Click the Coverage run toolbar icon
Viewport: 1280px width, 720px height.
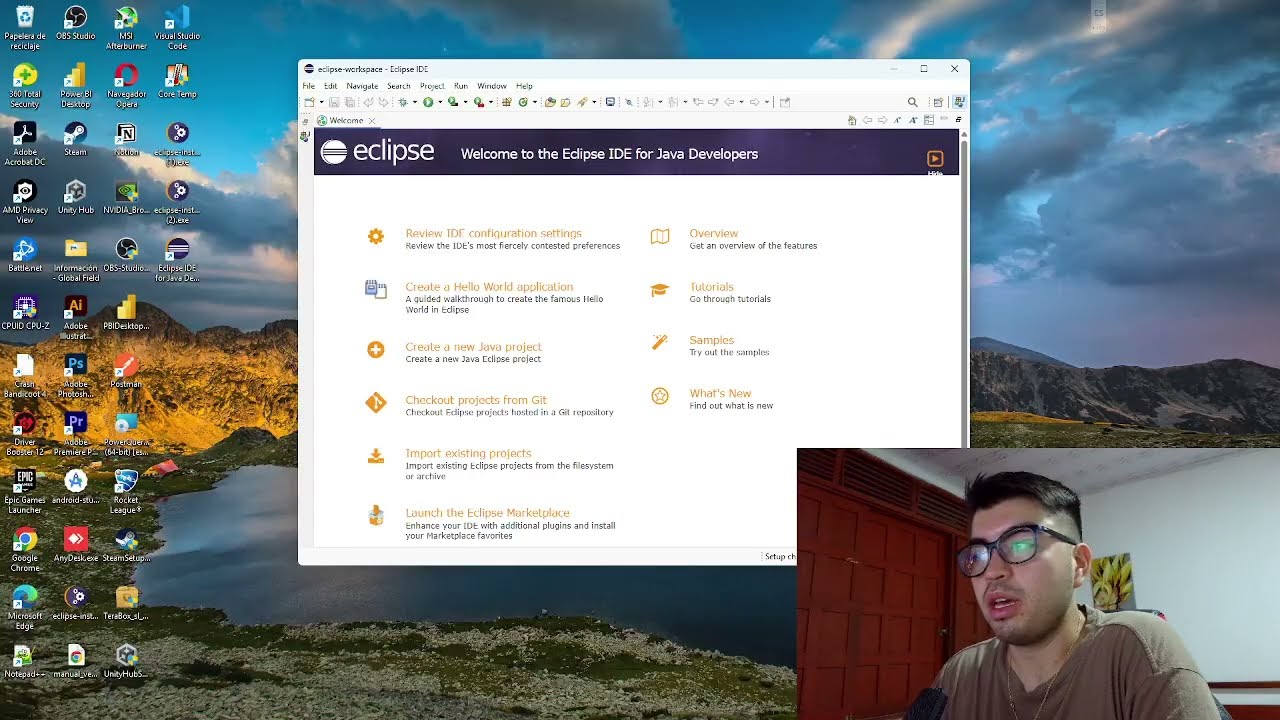click(453, 102)
